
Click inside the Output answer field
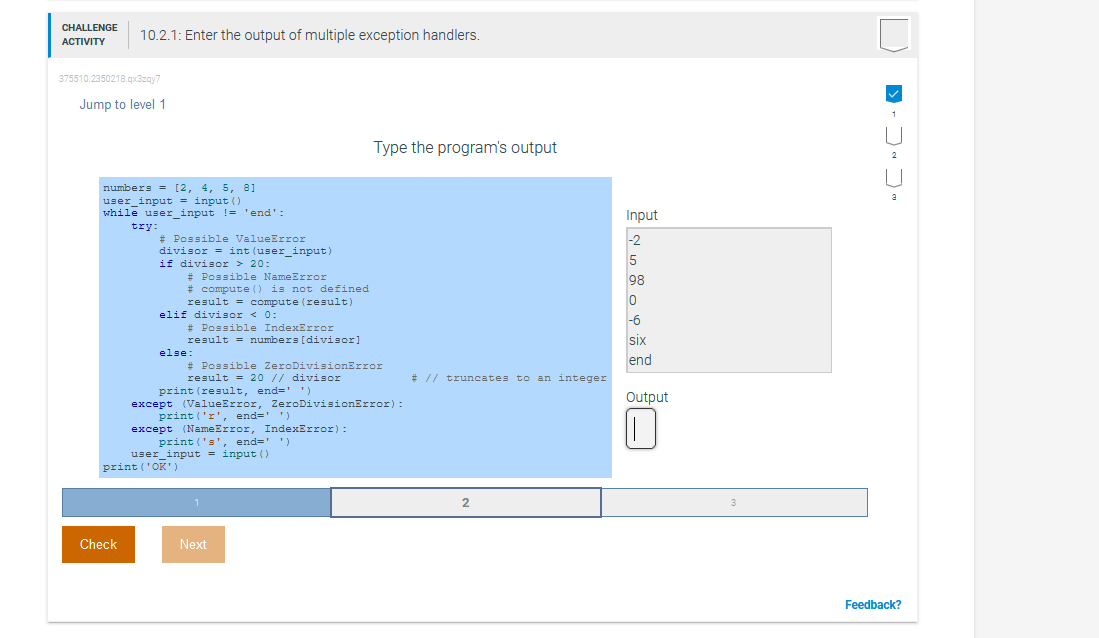pos(641,428)
